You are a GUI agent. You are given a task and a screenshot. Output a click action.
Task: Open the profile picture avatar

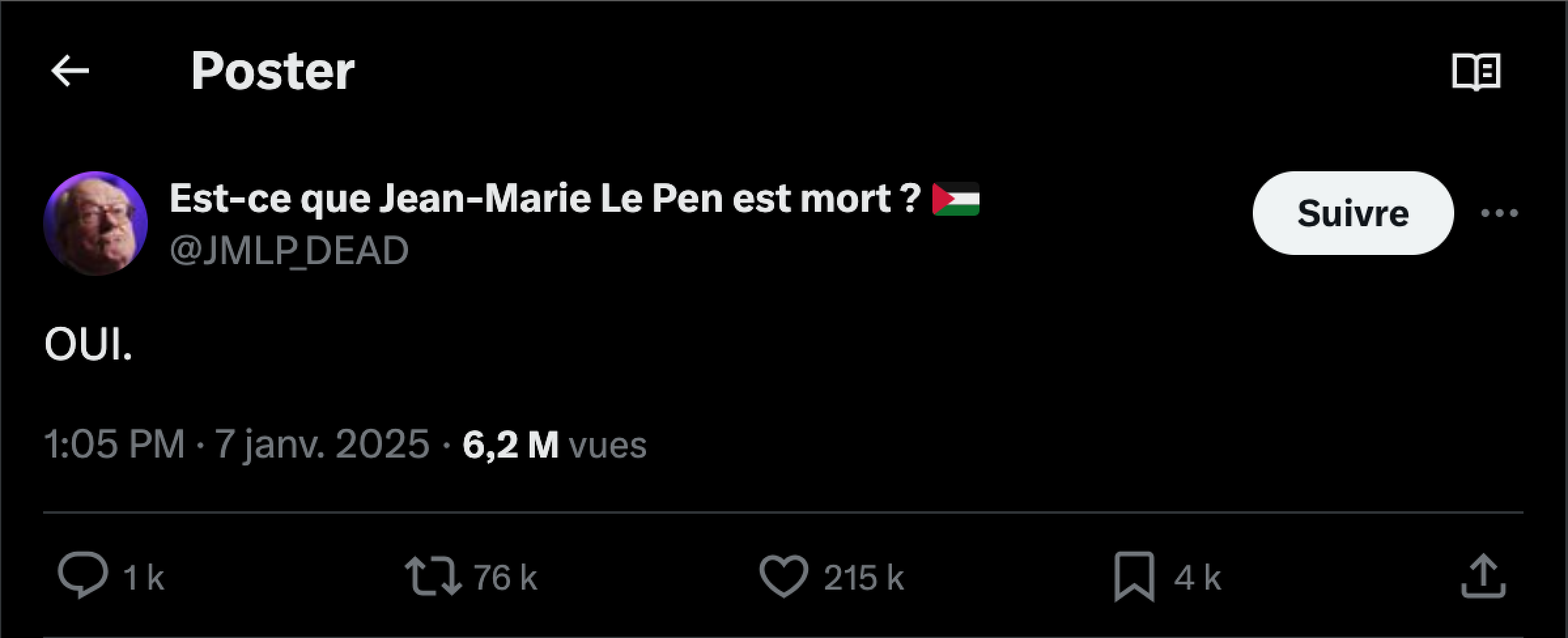pyautogui.click(x=95, y=223)
